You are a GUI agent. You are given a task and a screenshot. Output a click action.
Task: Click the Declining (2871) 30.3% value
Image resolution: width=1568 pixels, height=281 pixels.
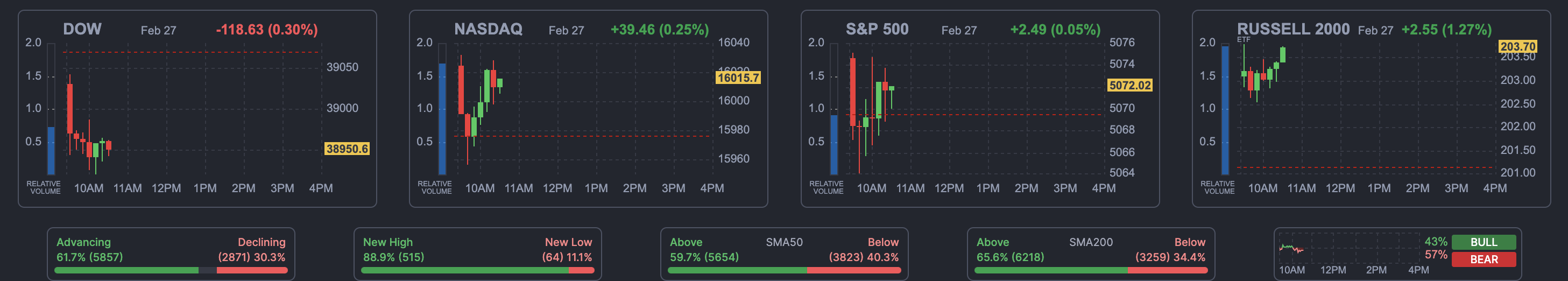tap(251, 257)
